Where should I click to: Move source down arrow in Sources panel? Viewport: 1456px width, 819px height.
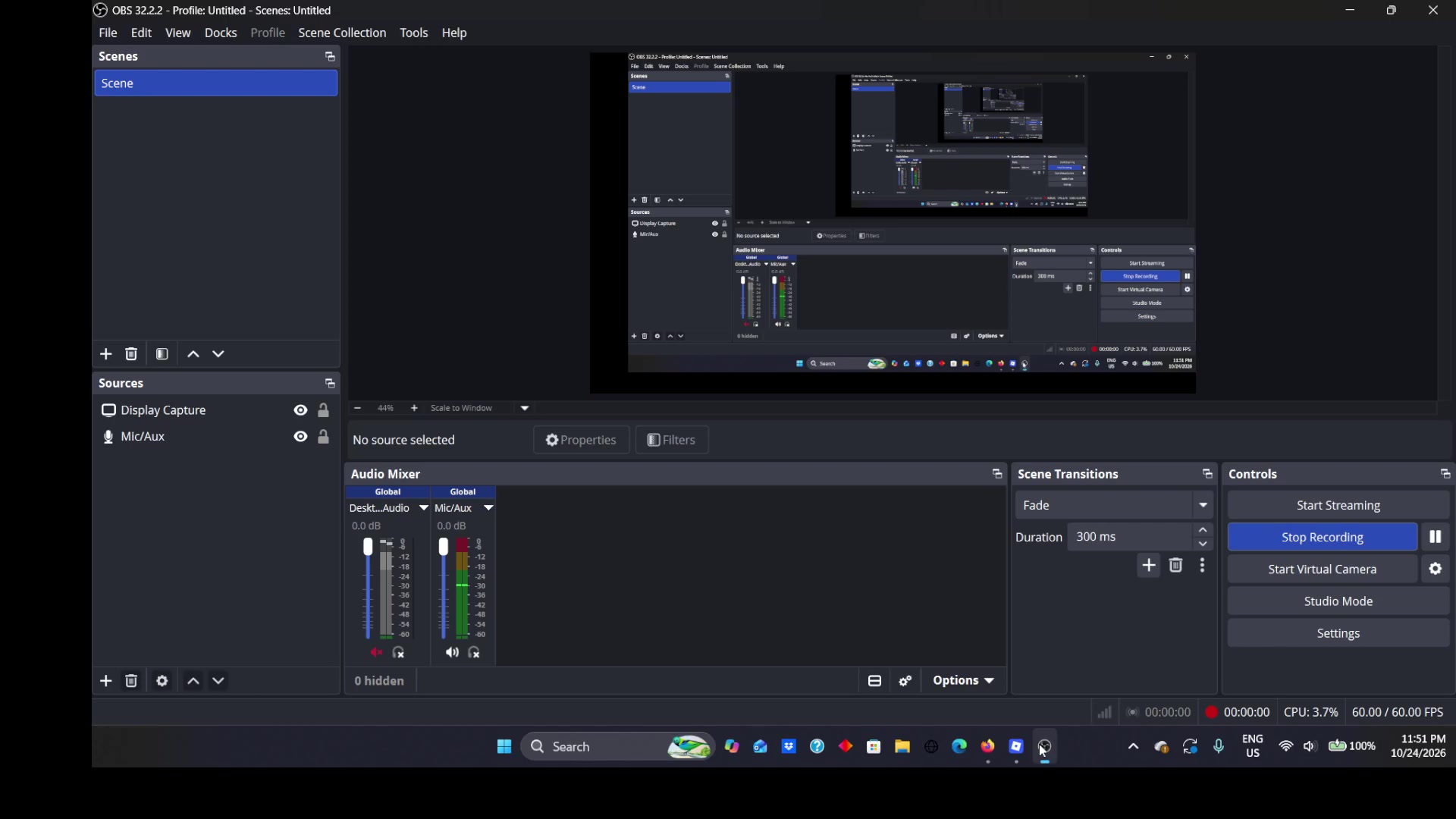tap(219, 682)
